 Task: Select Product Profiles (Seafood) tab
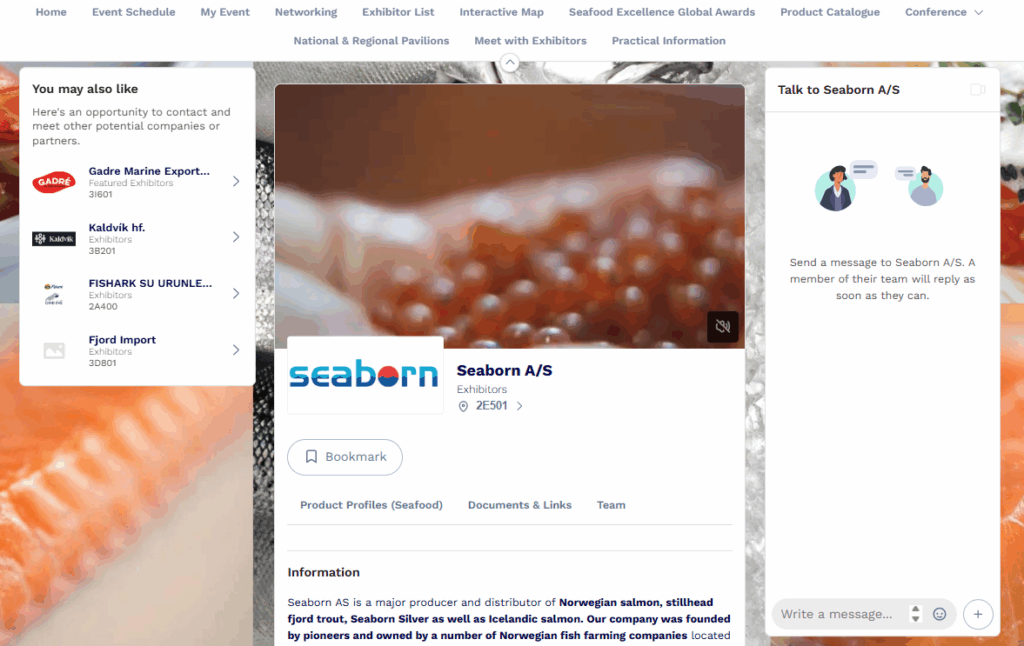[x=371, y=505]
